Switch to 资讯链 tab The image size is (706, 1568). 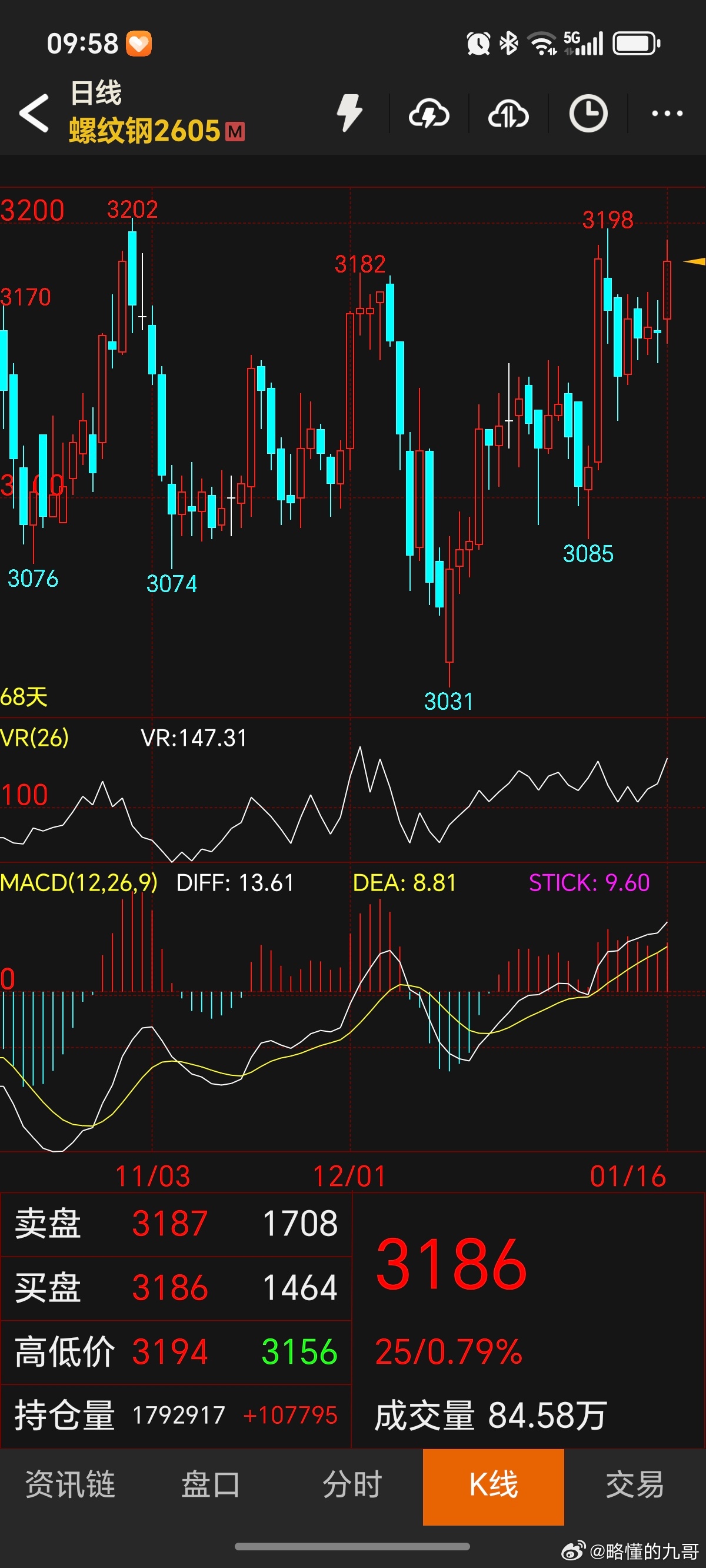coord(70,1483)
